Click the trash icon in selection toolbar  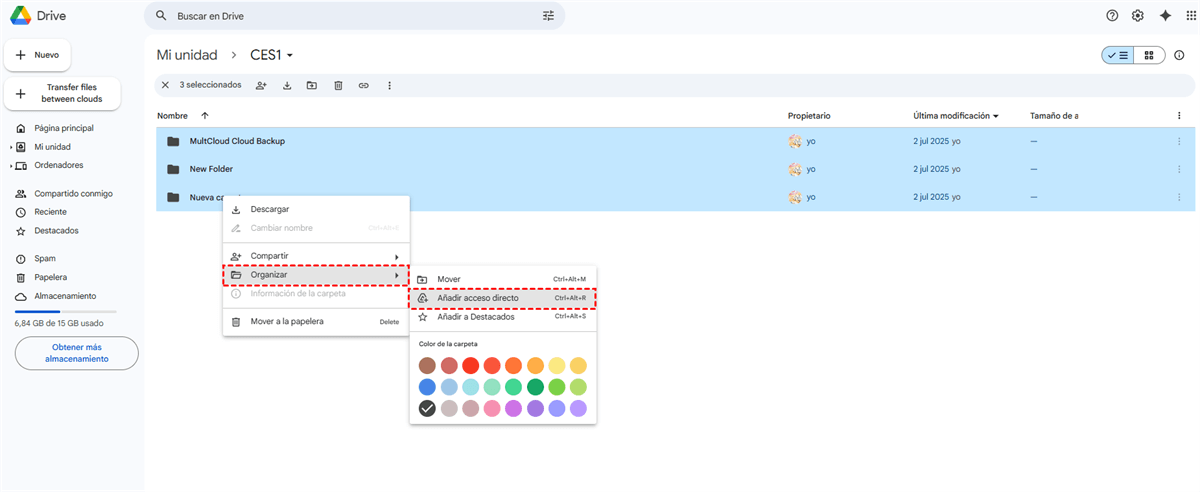pyautogui.click(x=338, y=86)
